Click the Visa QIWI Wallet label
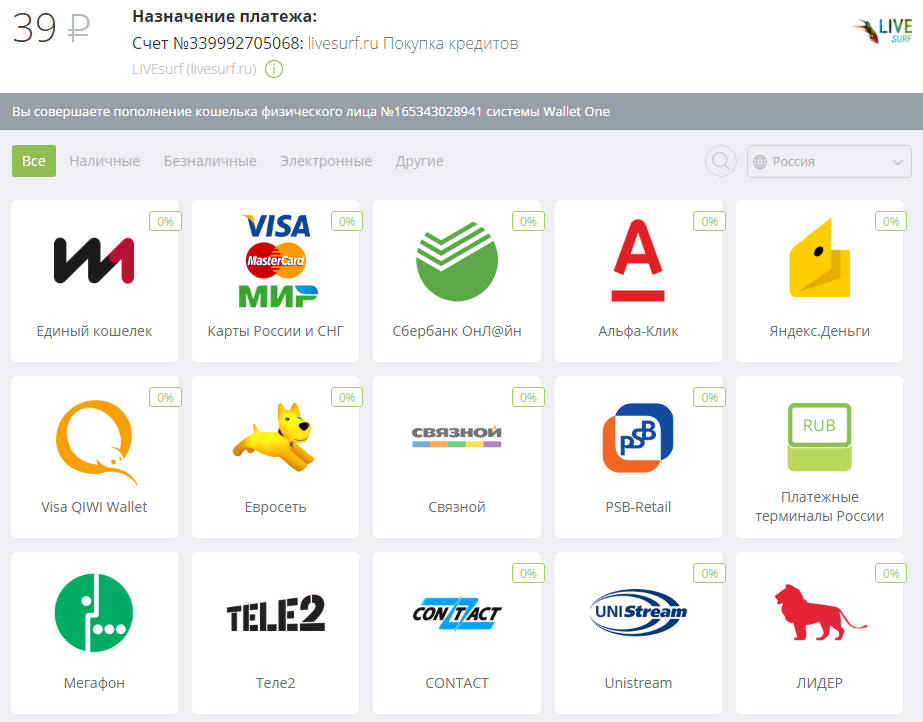 pos(94,507)
